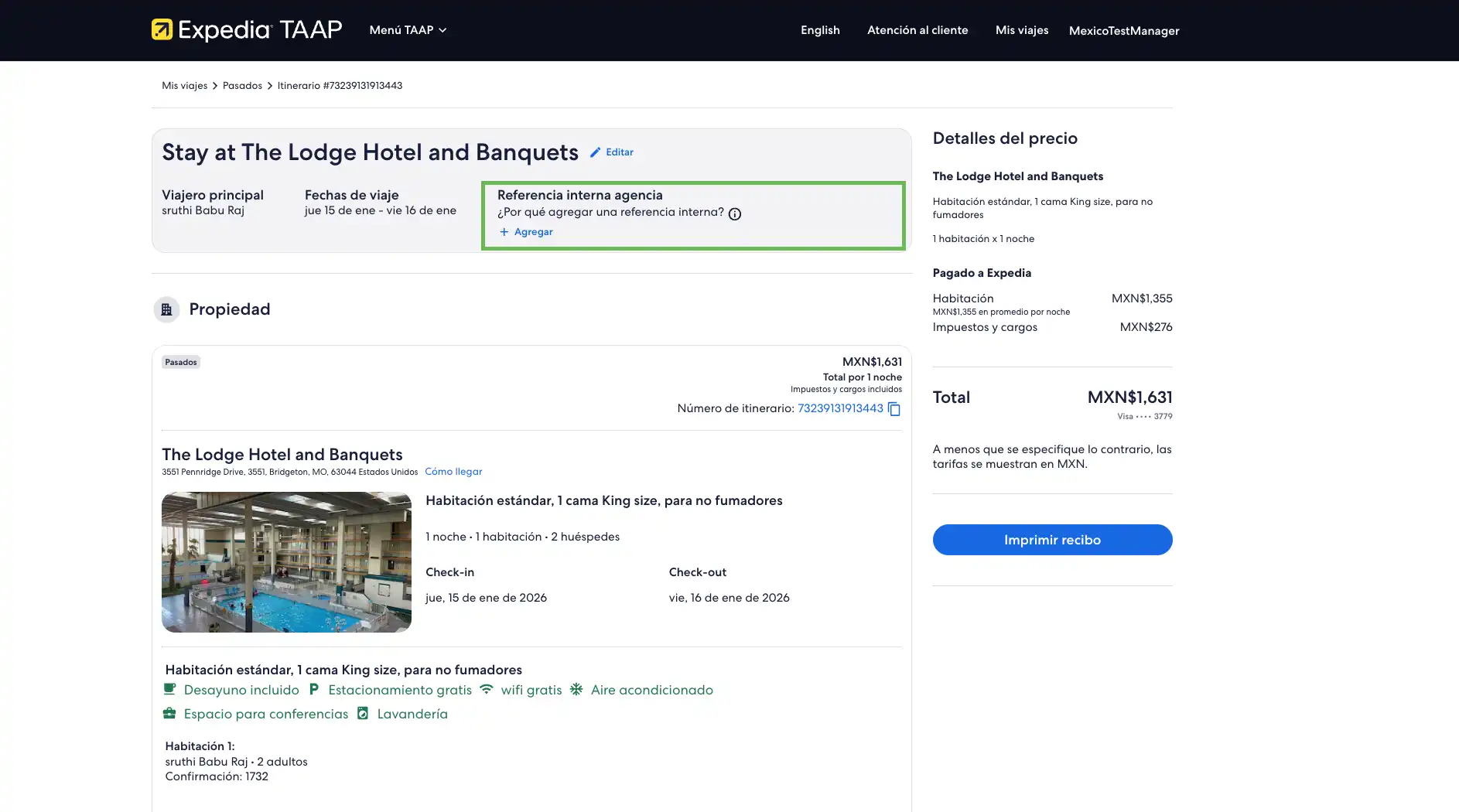Click the travel dates jue 15 de ene - vie 16 de ene
This screenshot has height=812, width=1459.
[x=381, y=210]
